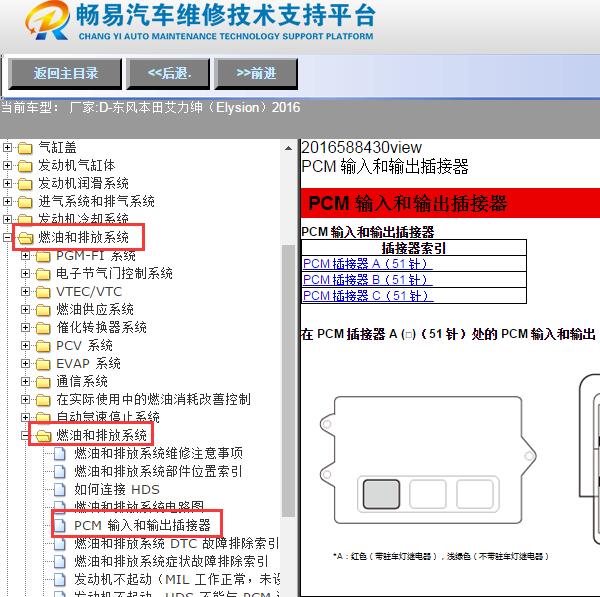Click the document icon for 燃油和排放系统部件位置索引
The image size is (600, 597).
(60, 471)
